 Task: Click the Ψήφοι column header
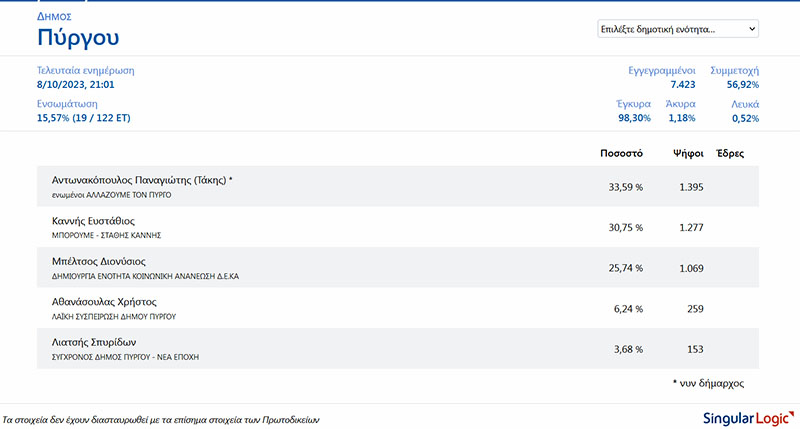pyautogui.click(x=685, y=153)
